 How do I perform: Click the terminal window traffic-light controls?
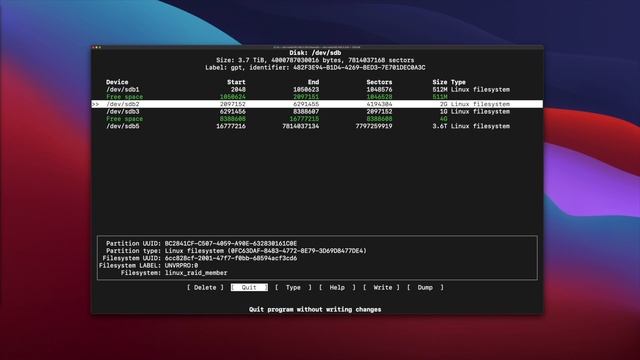(x=97, y=47)
